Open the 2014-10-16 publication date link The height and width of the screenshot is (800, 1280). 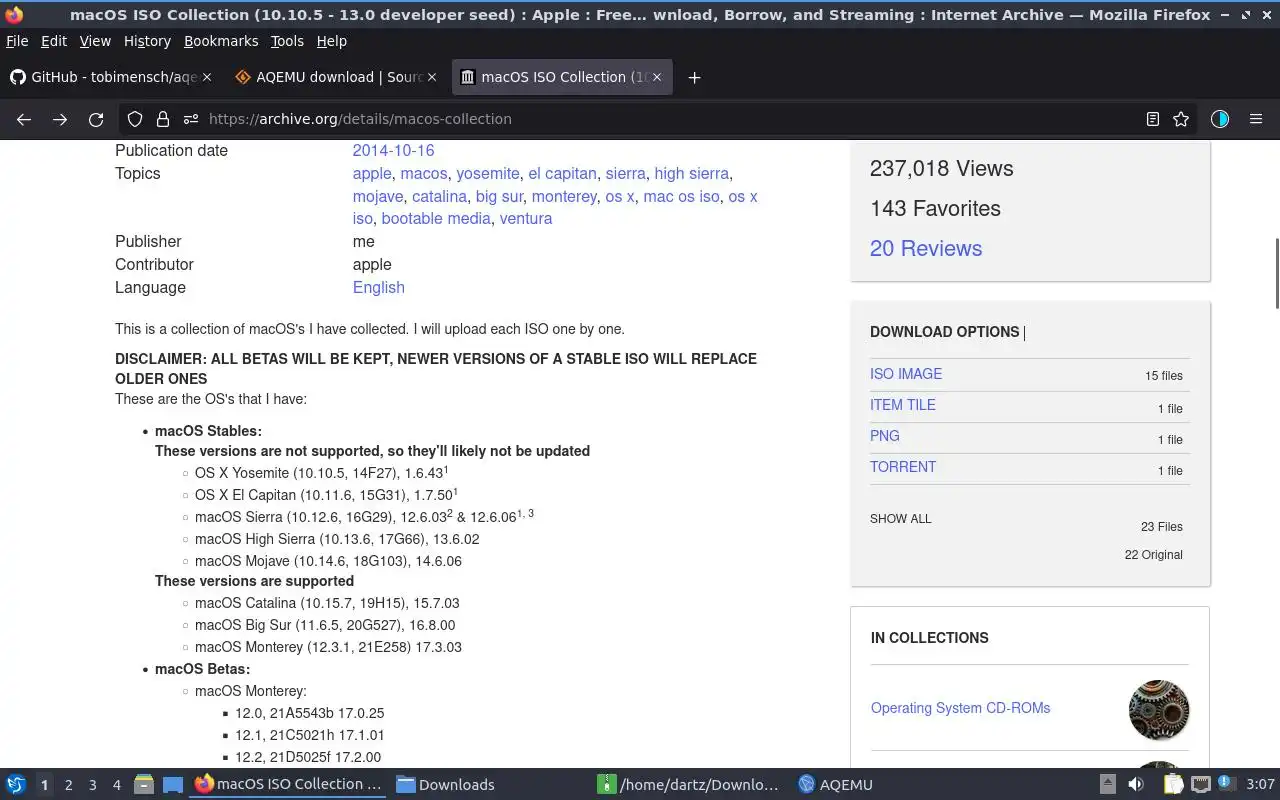pyautogui.click(x=393, y=150)
